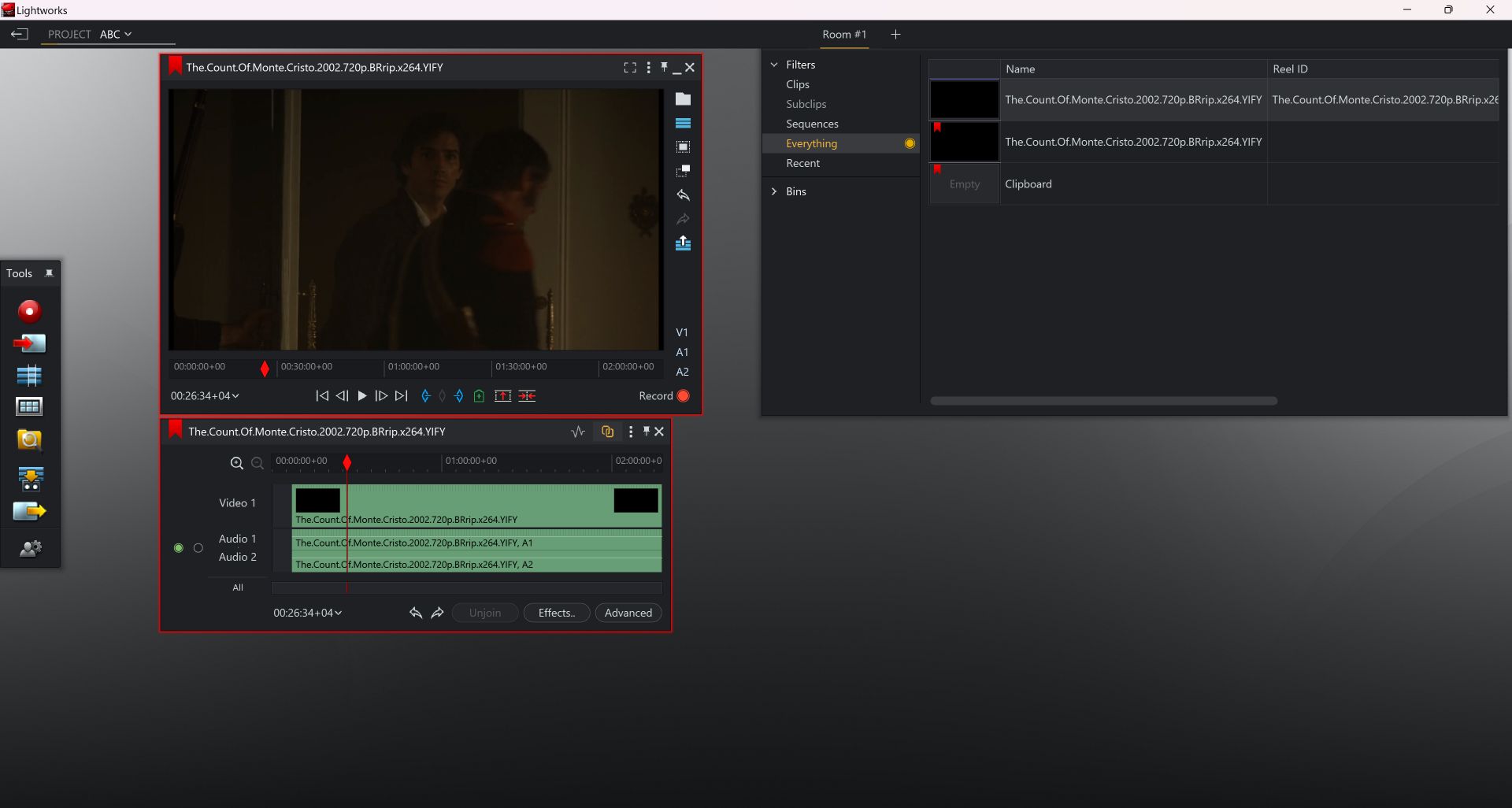Redo using timeline bottom arrow

(438, 613)
